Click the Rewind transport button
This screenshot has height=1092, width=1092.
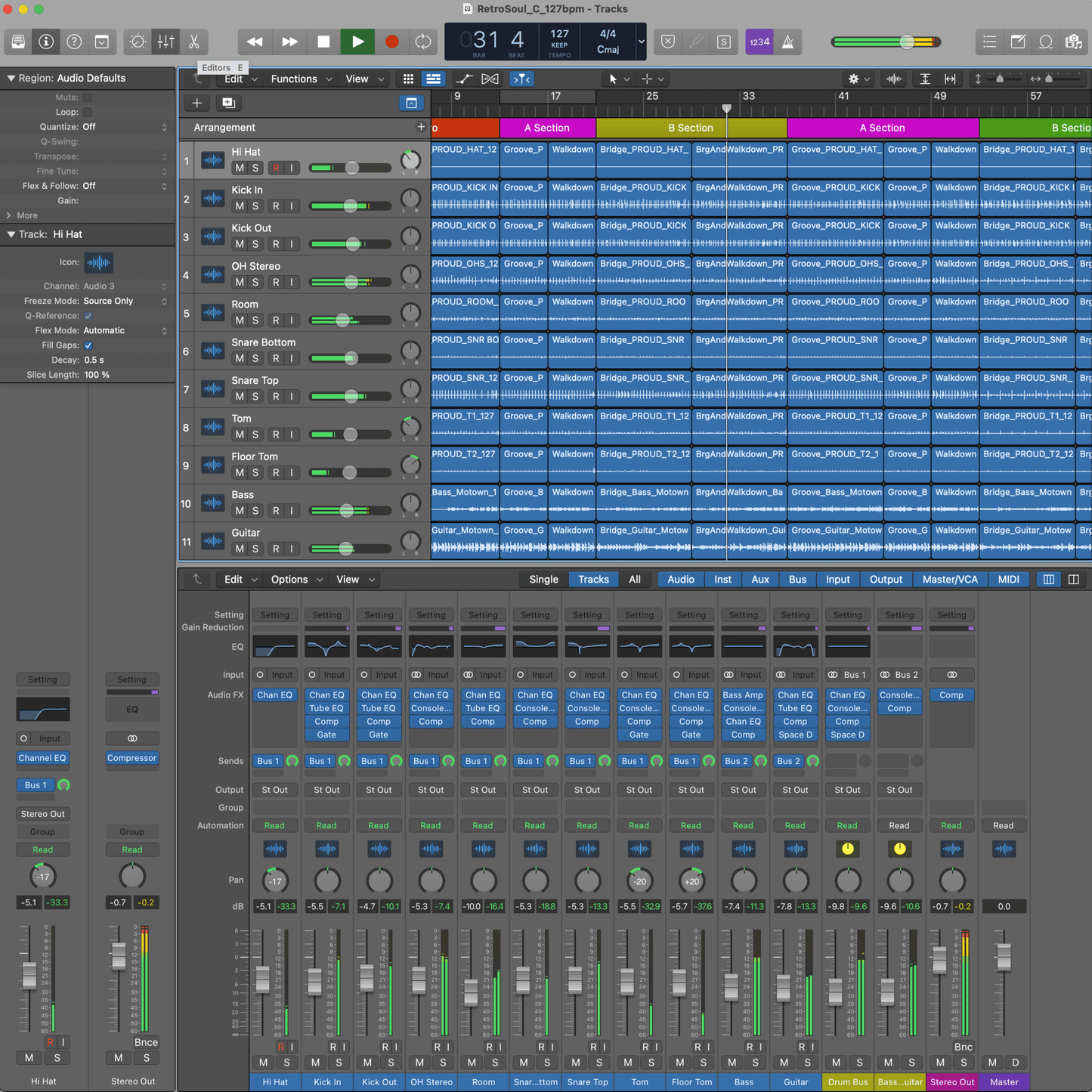coord(255,42)
